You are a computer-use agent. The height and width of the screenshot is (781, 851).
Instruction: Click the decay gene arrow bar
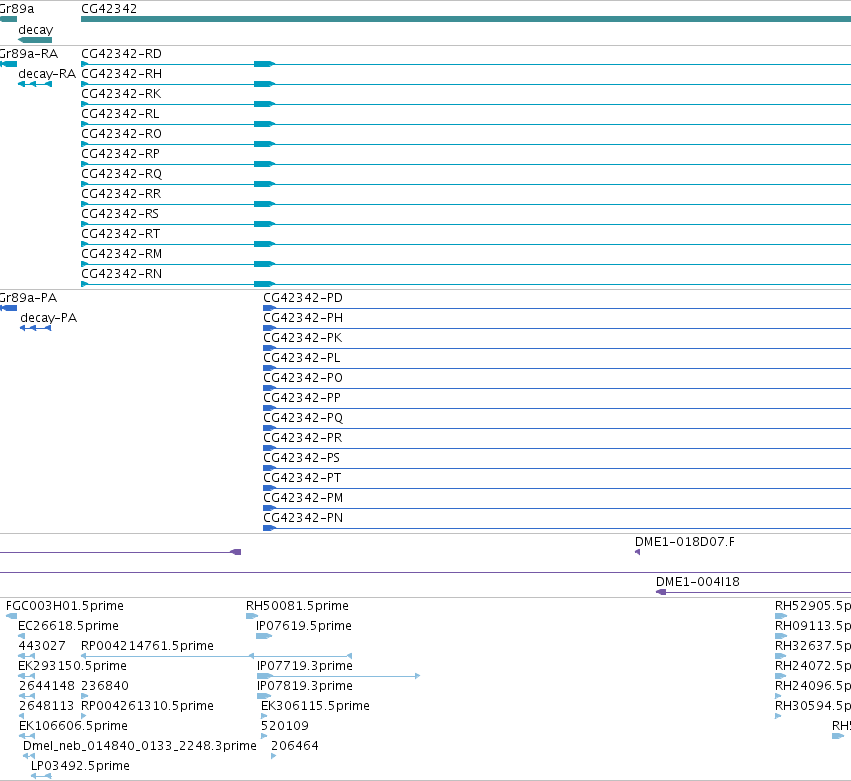click(35, 40)
